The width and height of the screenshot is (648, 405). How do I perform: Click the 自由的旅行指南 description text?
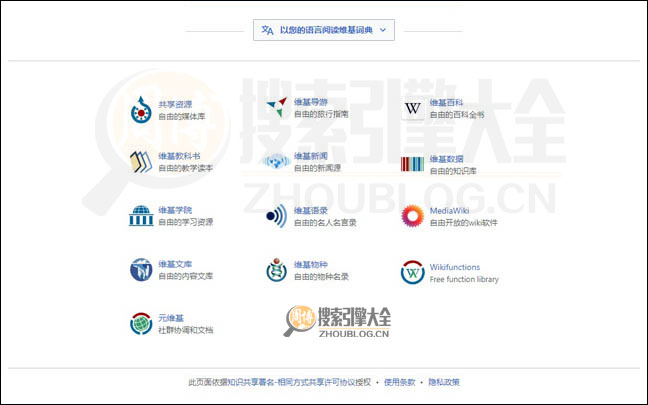(x=321, y=114)
